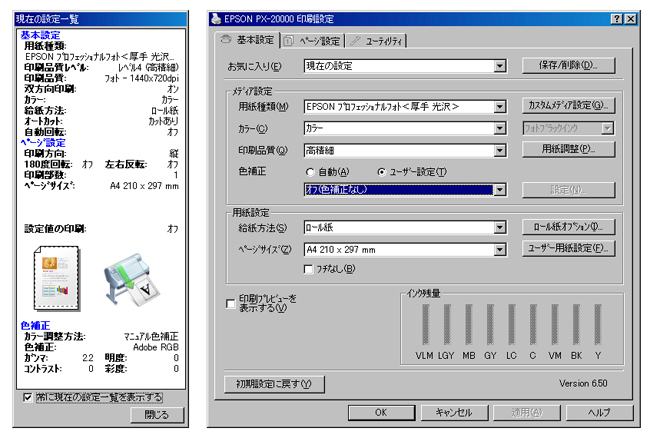Screen dimensions: 650x438
Task: Expand the 用紙種類 media type dropdown
Action: point(405,107)
